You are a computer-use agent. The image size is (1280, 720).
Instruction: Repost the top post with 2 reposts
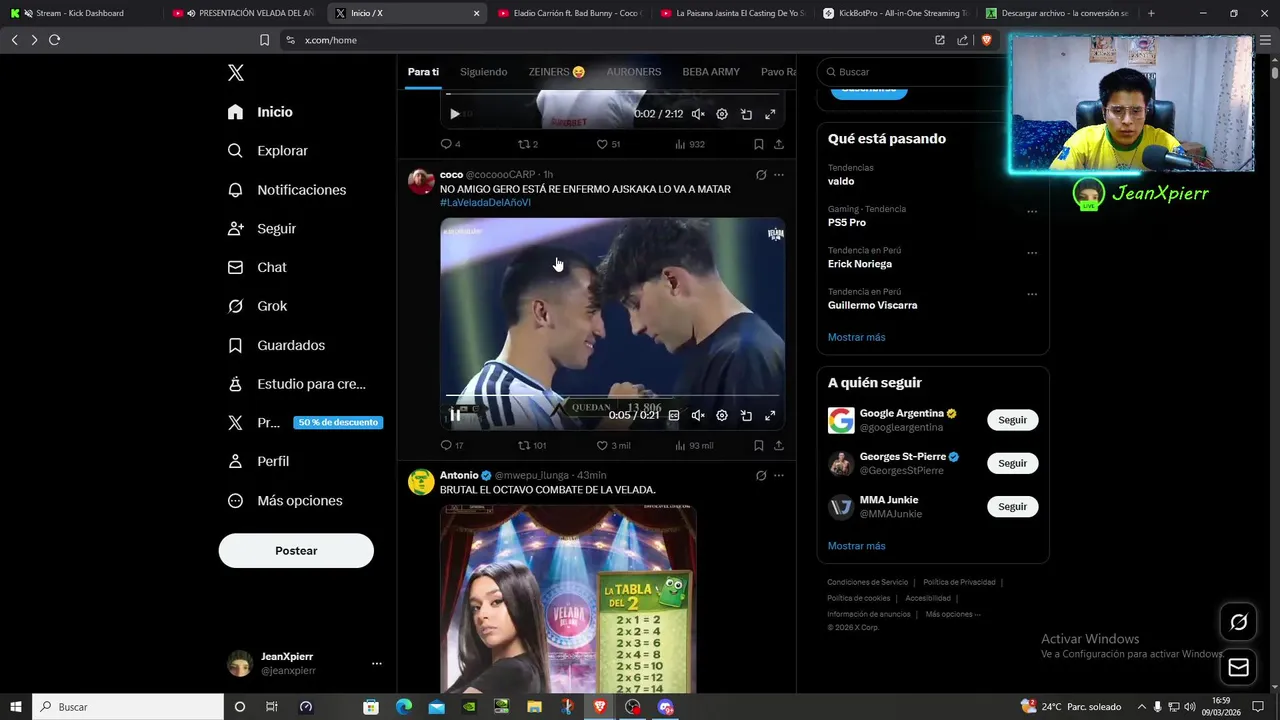click(524, 144)
